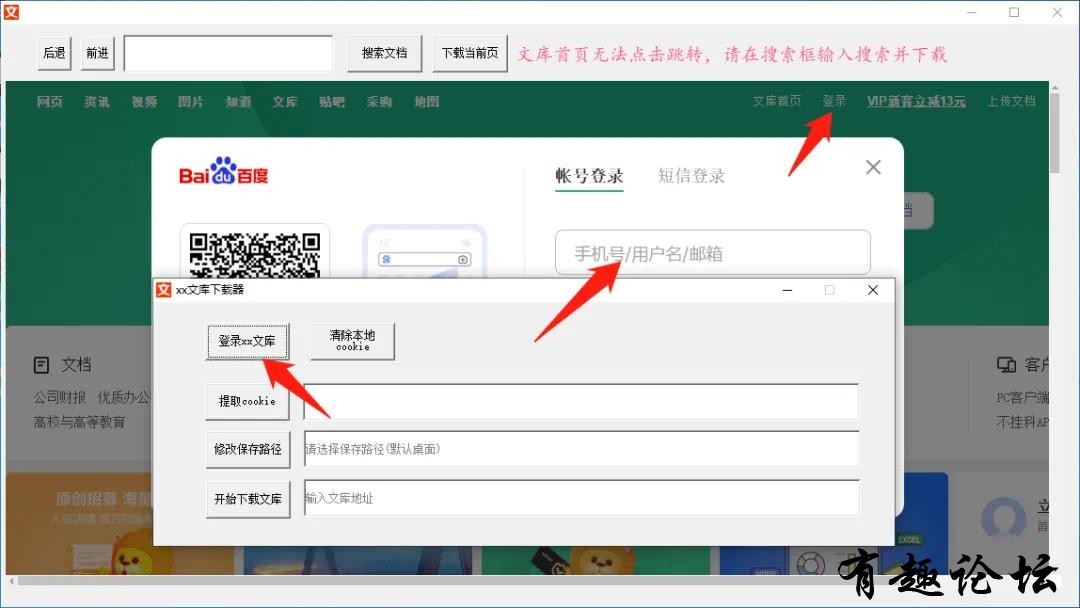1080x608 pixels.
Task: Focus the search box in the top toolbar
Action: 228,53
